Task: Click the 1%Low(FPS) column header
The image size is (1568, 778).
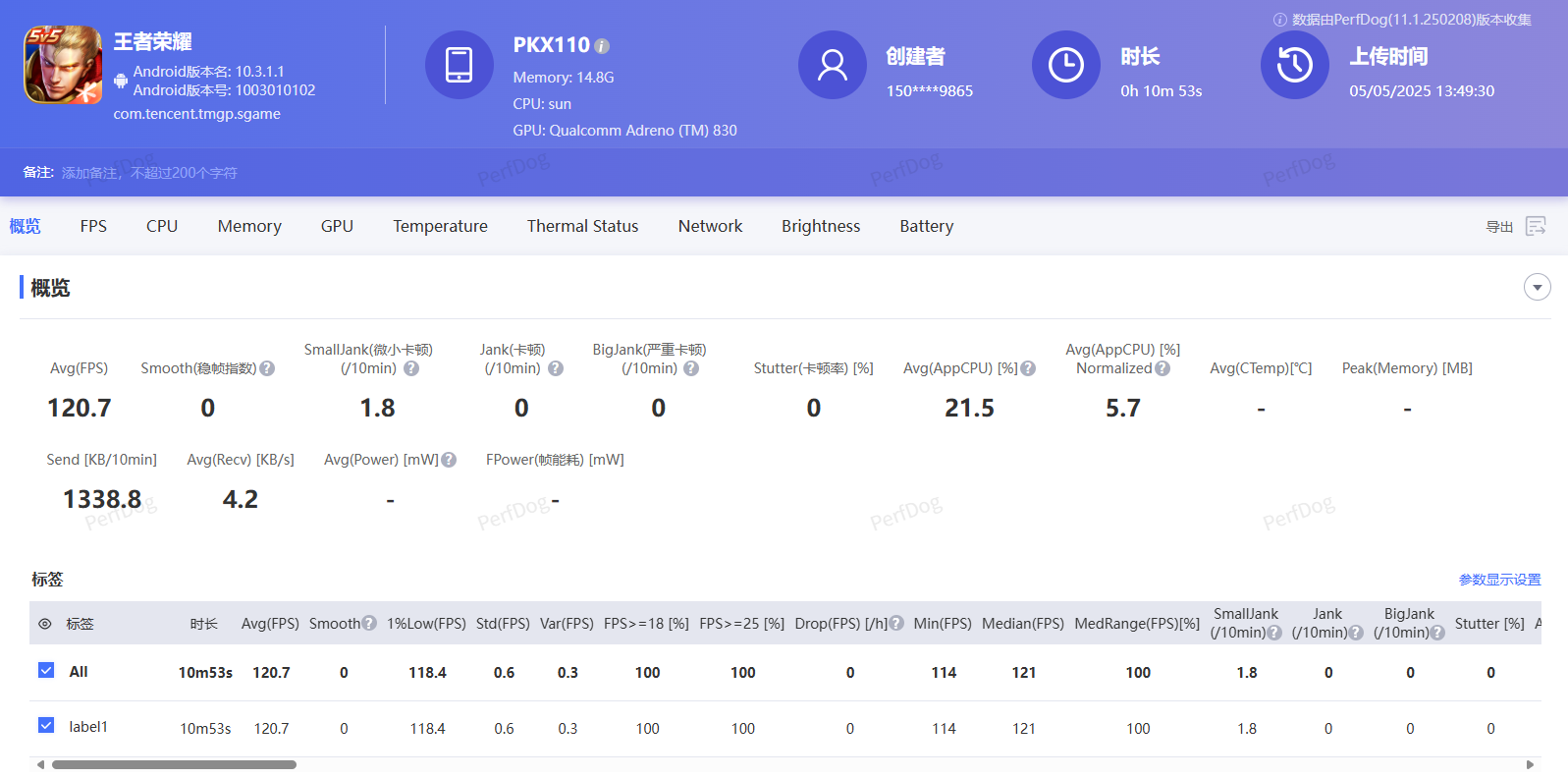Action: coord(426,623)
